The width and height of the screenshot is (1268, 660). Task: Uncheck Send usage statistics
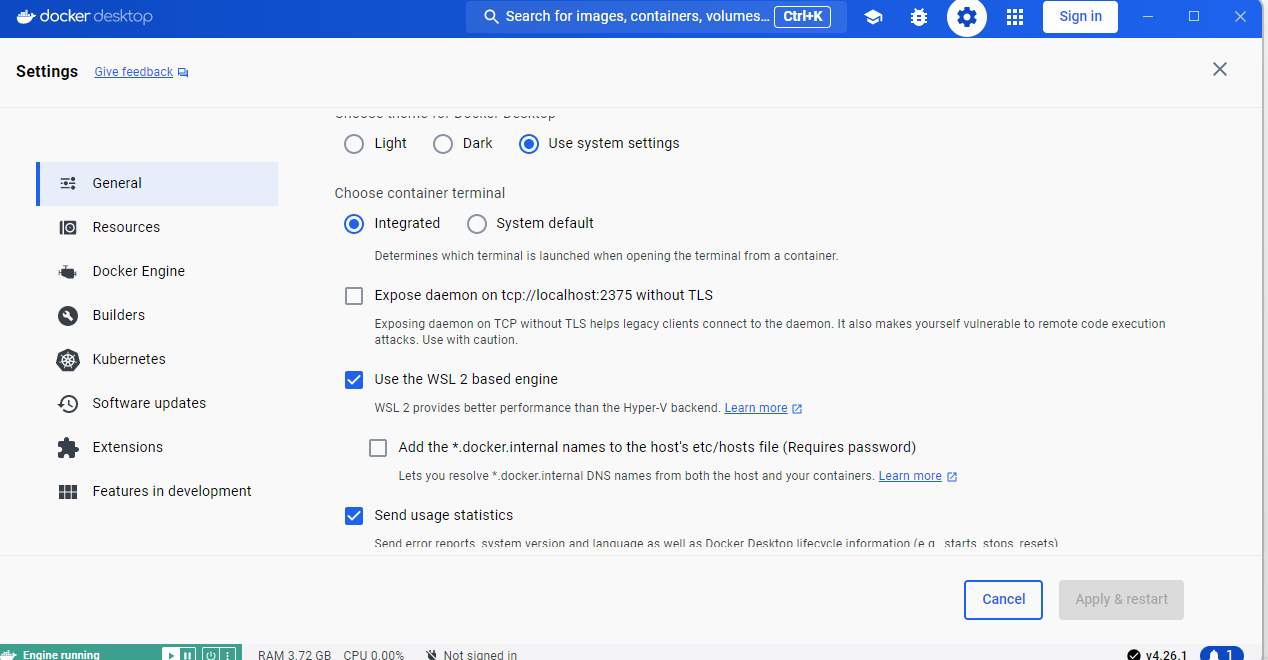(354, 516)
